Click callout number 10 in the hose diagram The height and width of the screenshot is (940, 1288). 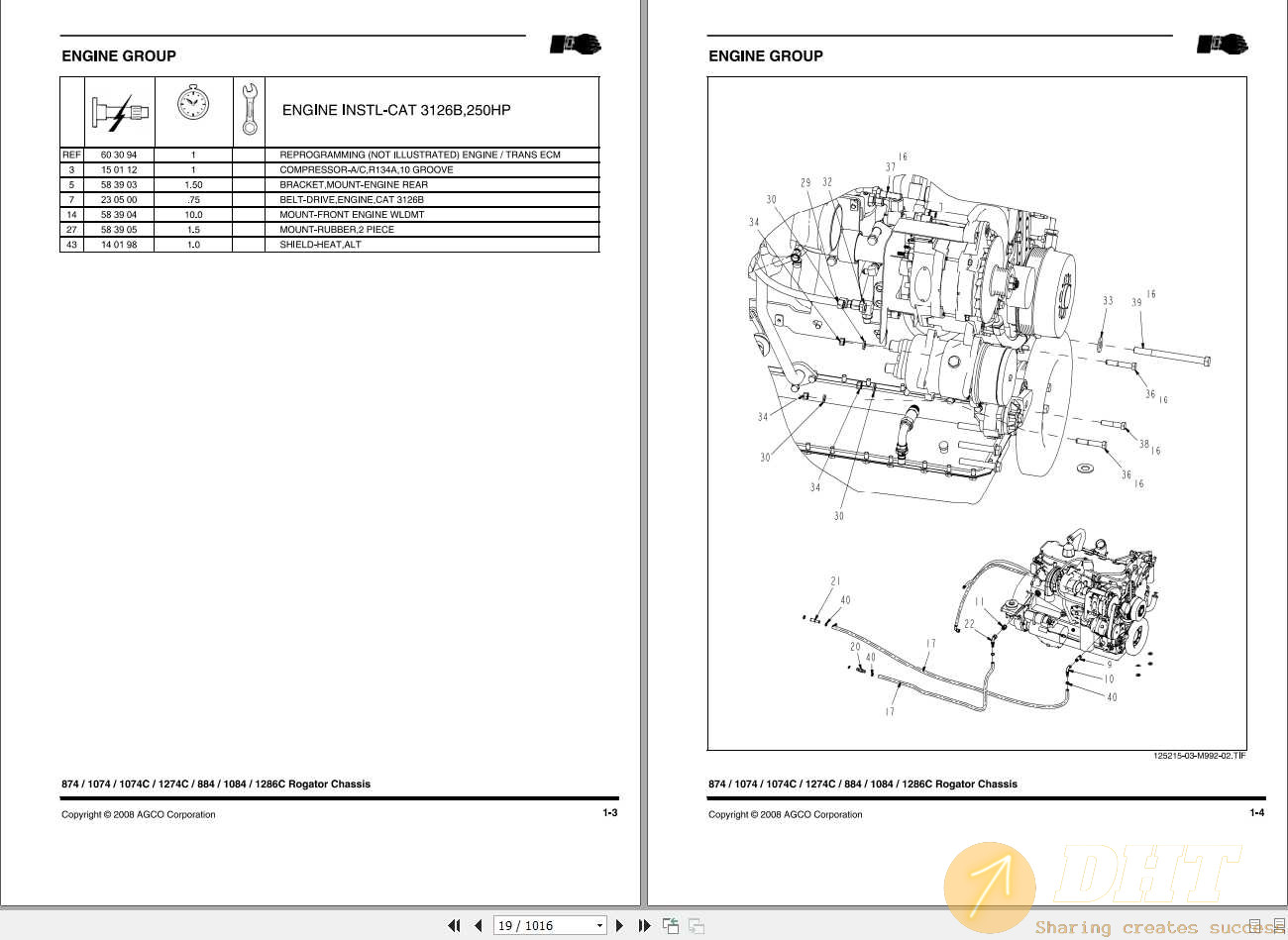pyautogui.click(x=1110, y=679)
